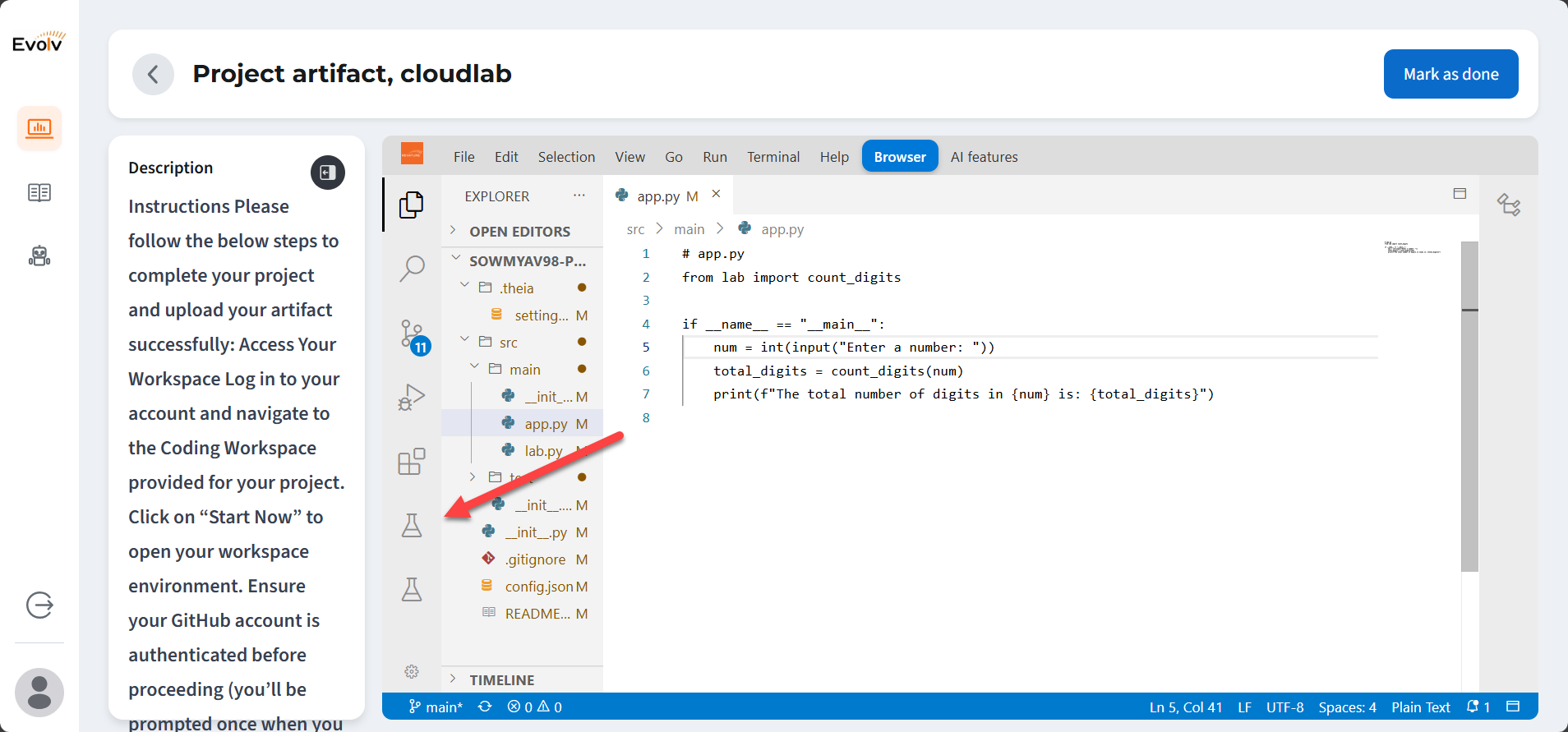Open lab.py in the explorer
This screenshot has height=732, width=1568.
coord(543,451)
